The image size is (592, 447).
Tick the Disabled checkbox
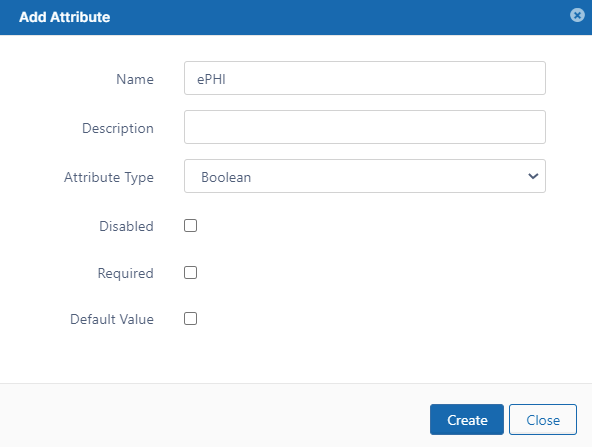point(190,226)
